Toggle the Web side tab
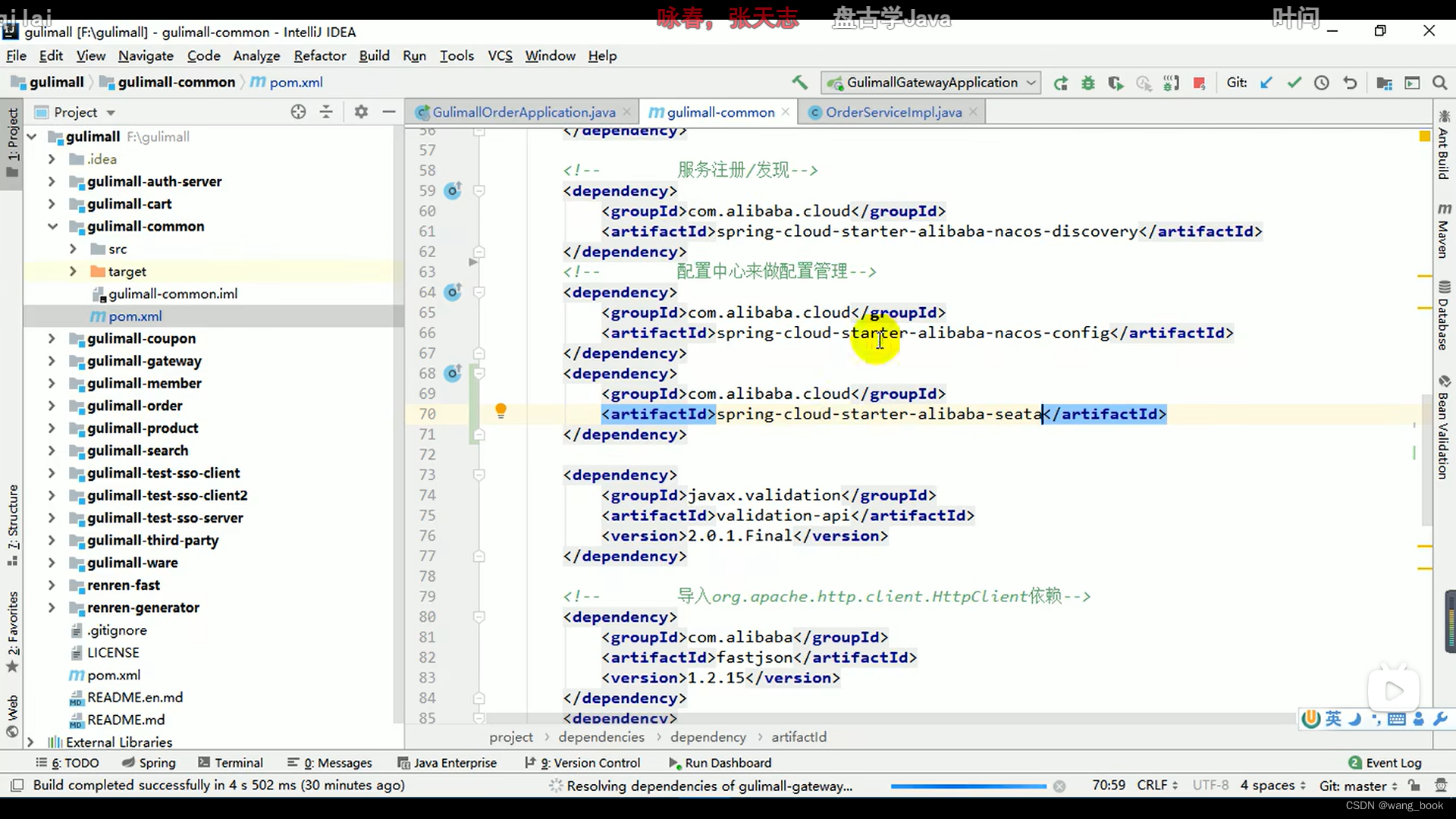Image resolution: width=1456 pixels, height=819 pixels. (x=12, y=716)
